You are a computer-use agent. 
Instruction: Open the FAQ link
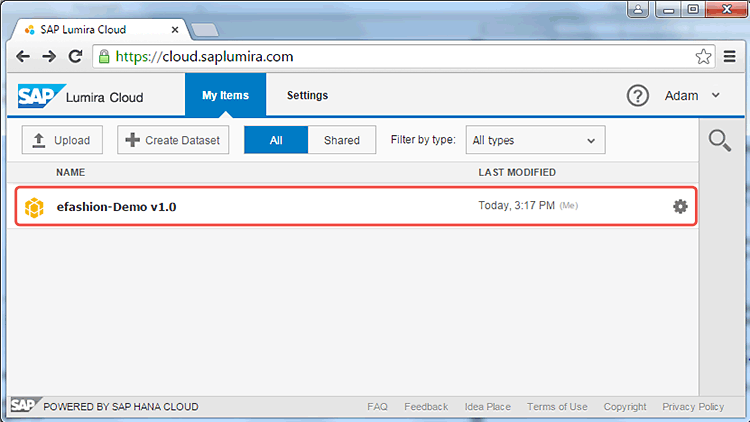[x=377, y=407]
